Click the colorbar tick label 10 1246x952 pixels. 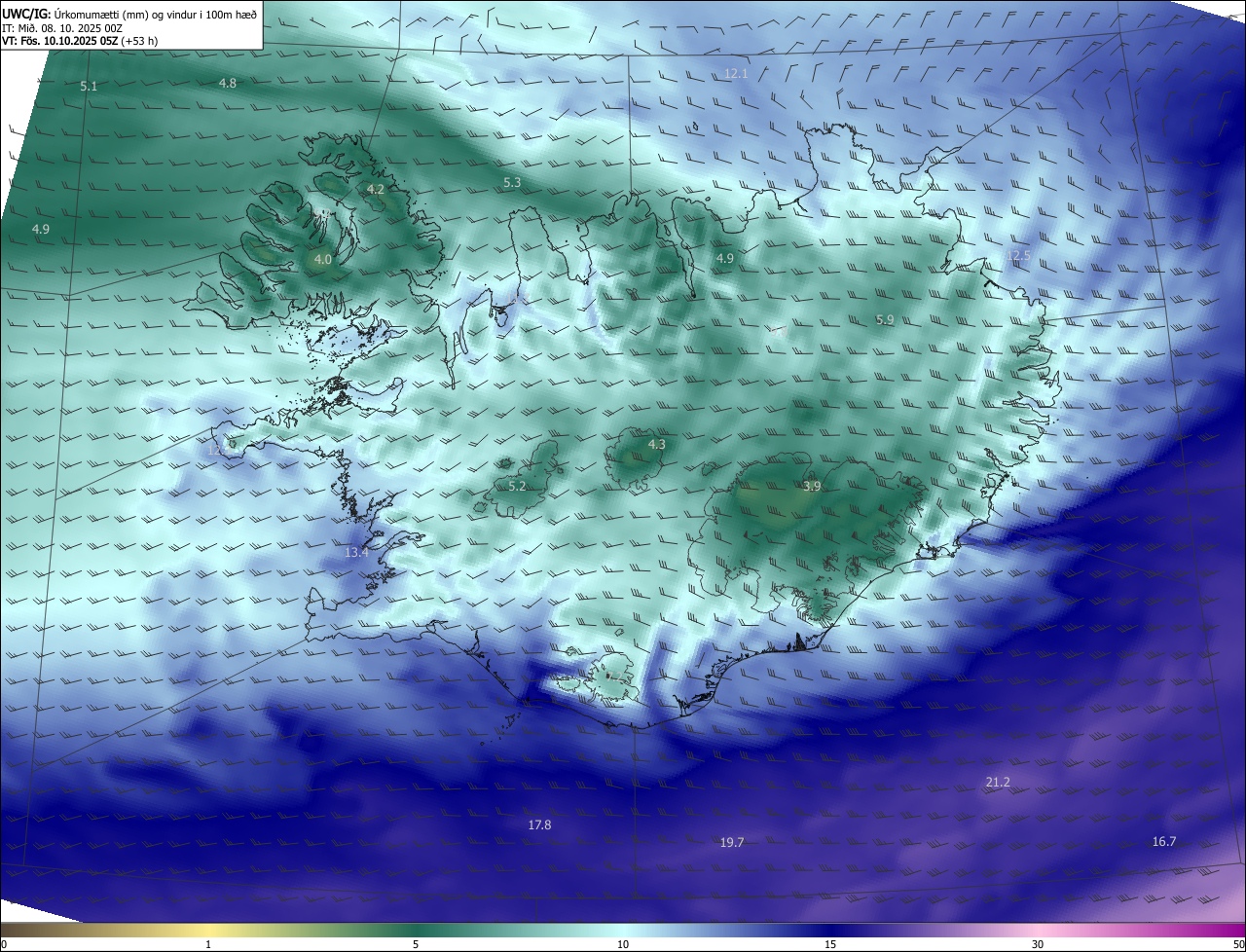point(623,944)
